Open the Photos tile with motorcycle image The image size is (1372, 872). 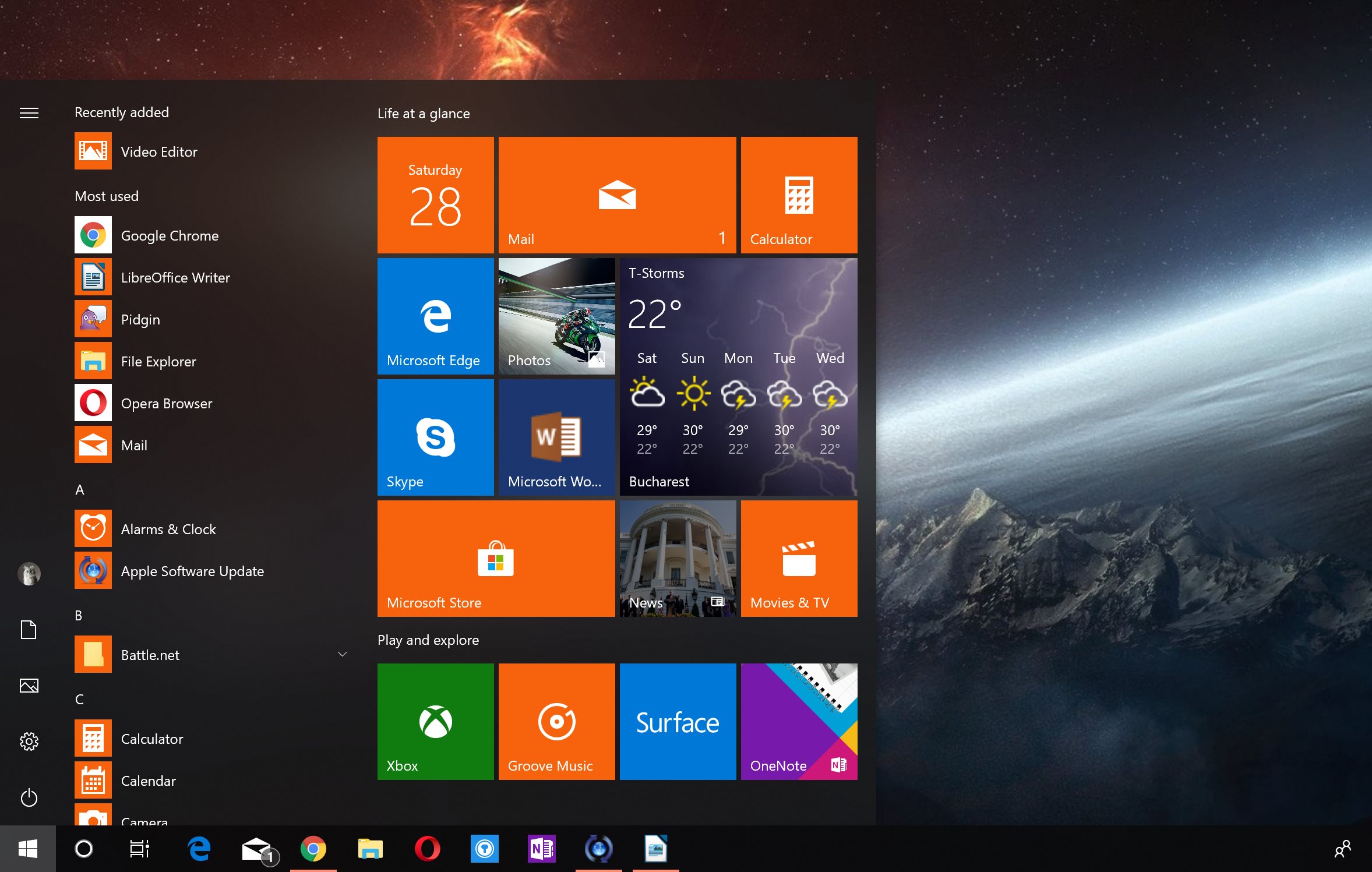pos(556,316)
